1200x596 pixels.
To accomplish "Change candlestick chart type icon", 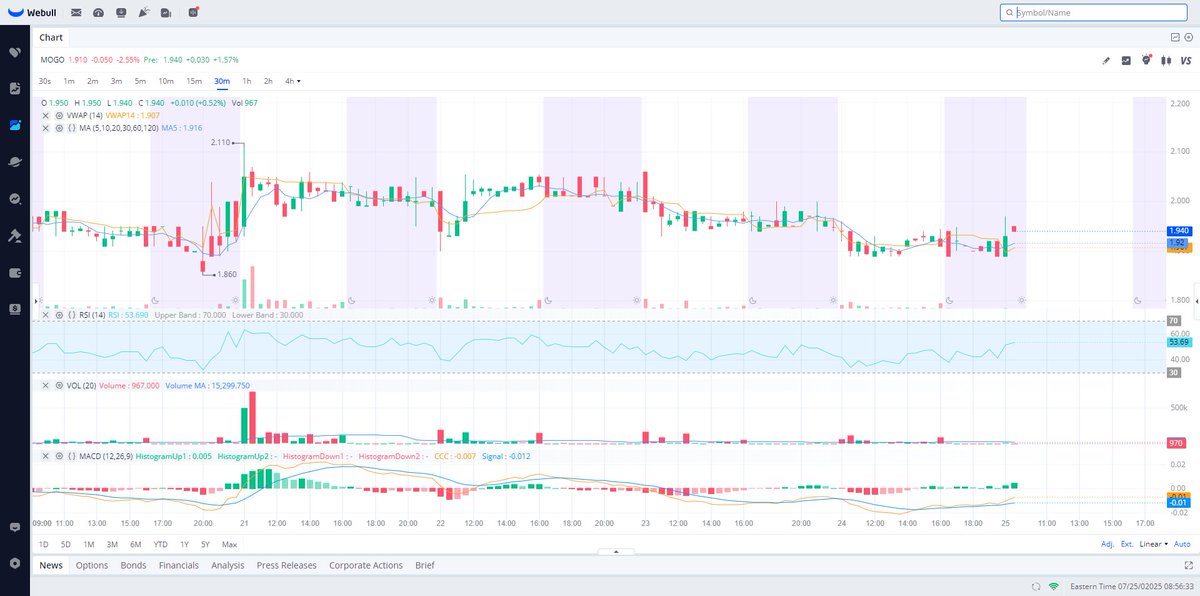I will click(x=1166, y=60).
